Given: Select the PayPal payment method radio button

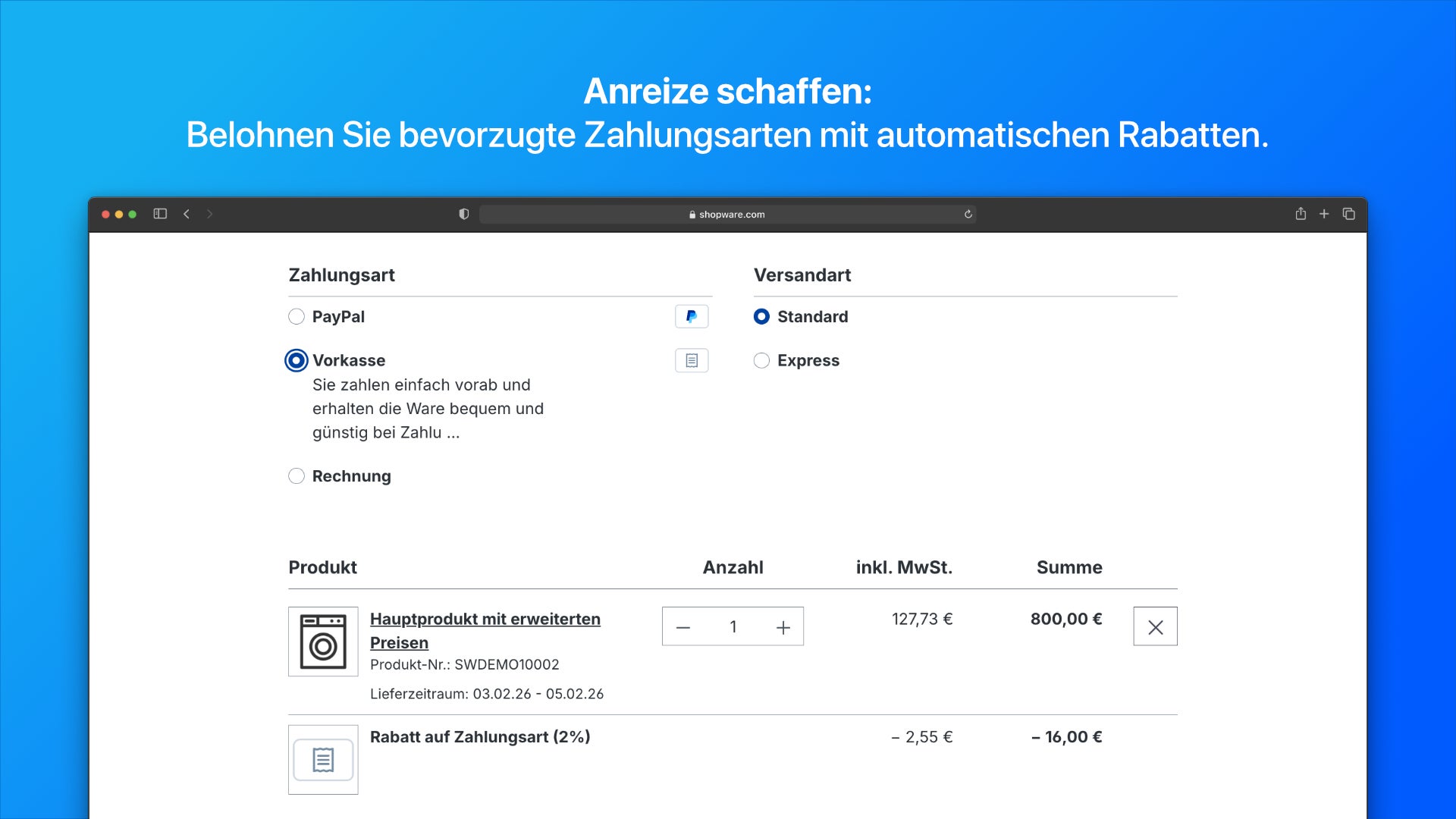Looking at the screenshot, I should (x=296, y=317).
